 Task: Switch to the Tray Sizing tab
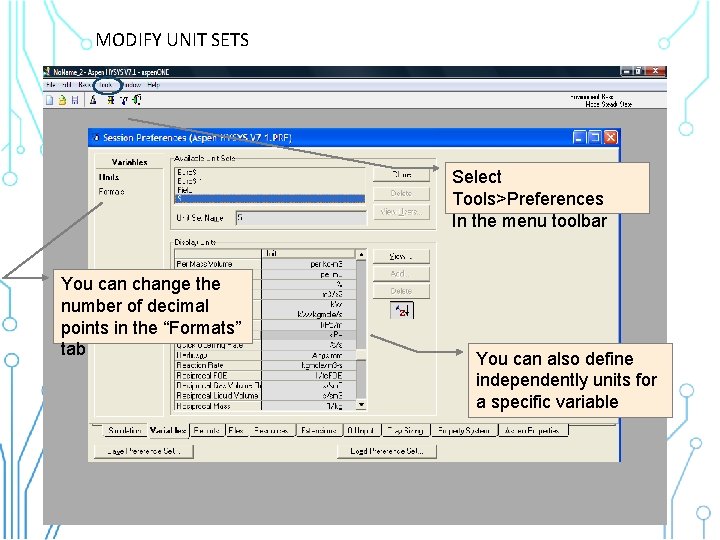click(x=405, y=431)
